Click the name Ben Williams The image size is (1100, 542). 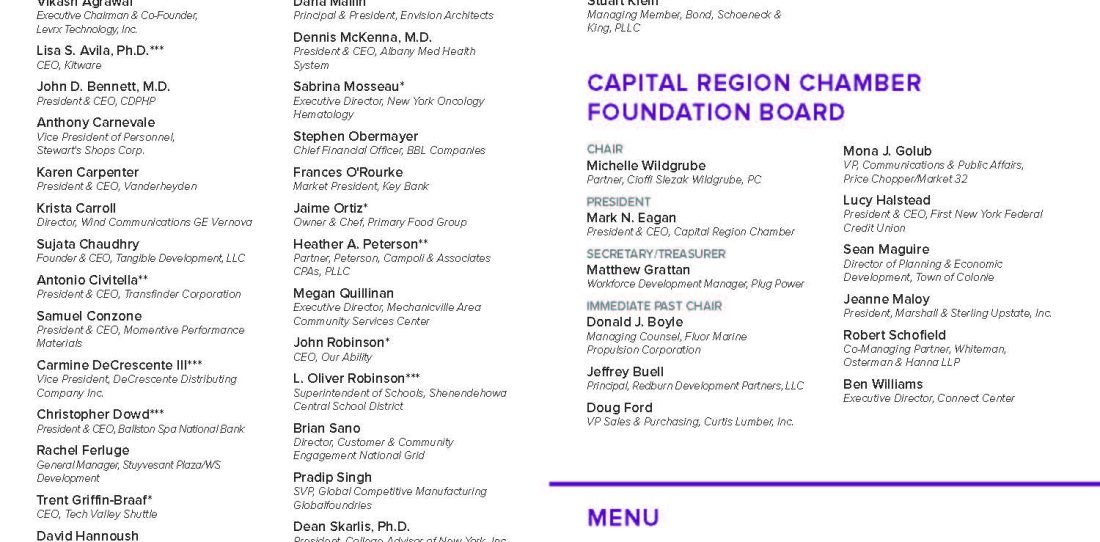(x=883, y=384)
